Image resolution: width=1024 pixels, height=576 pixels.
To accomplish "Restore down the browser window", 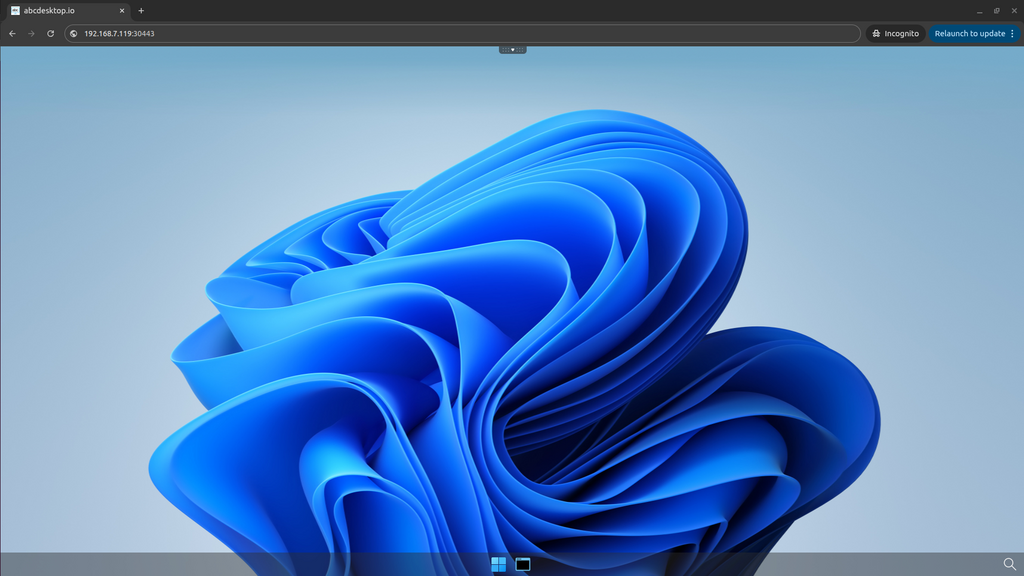I will point(997,10).
